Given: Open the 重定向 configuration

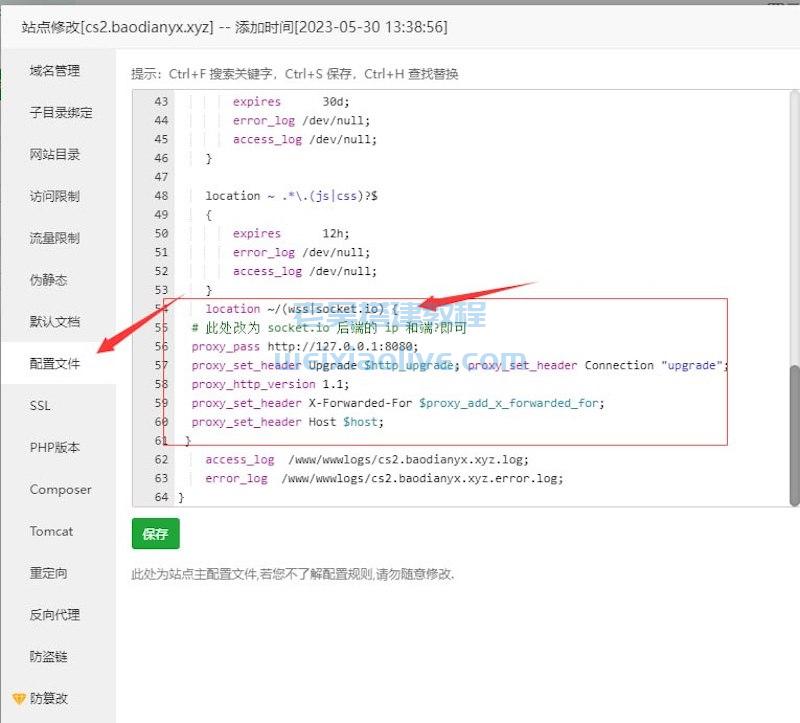Looking at the screenshot, I should (x=48, y=572).
